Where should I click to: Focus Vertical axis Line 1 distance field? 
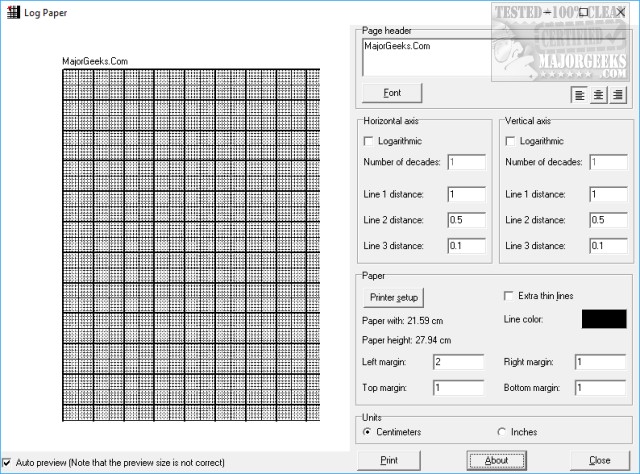point(609,194)
